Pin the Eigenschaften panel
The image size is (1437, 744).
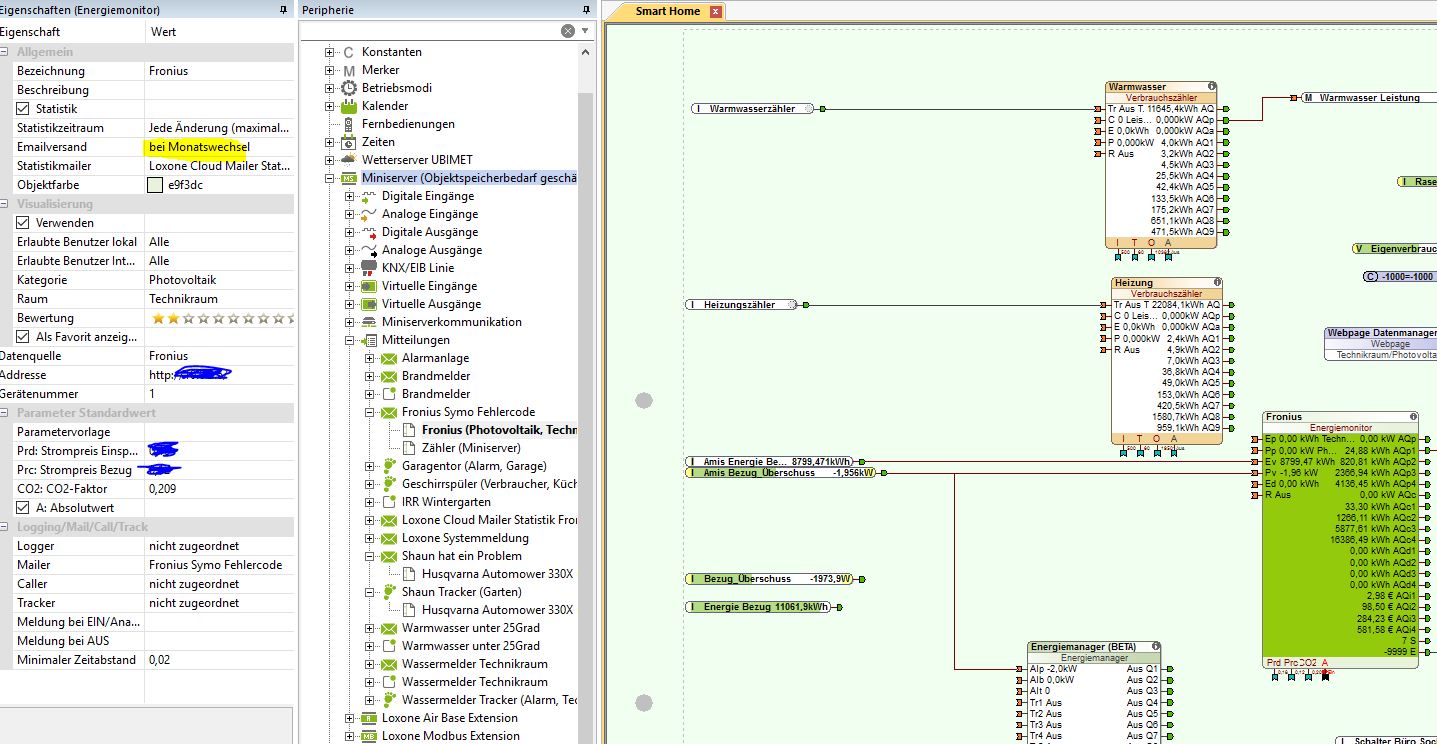tap(283, 10)
